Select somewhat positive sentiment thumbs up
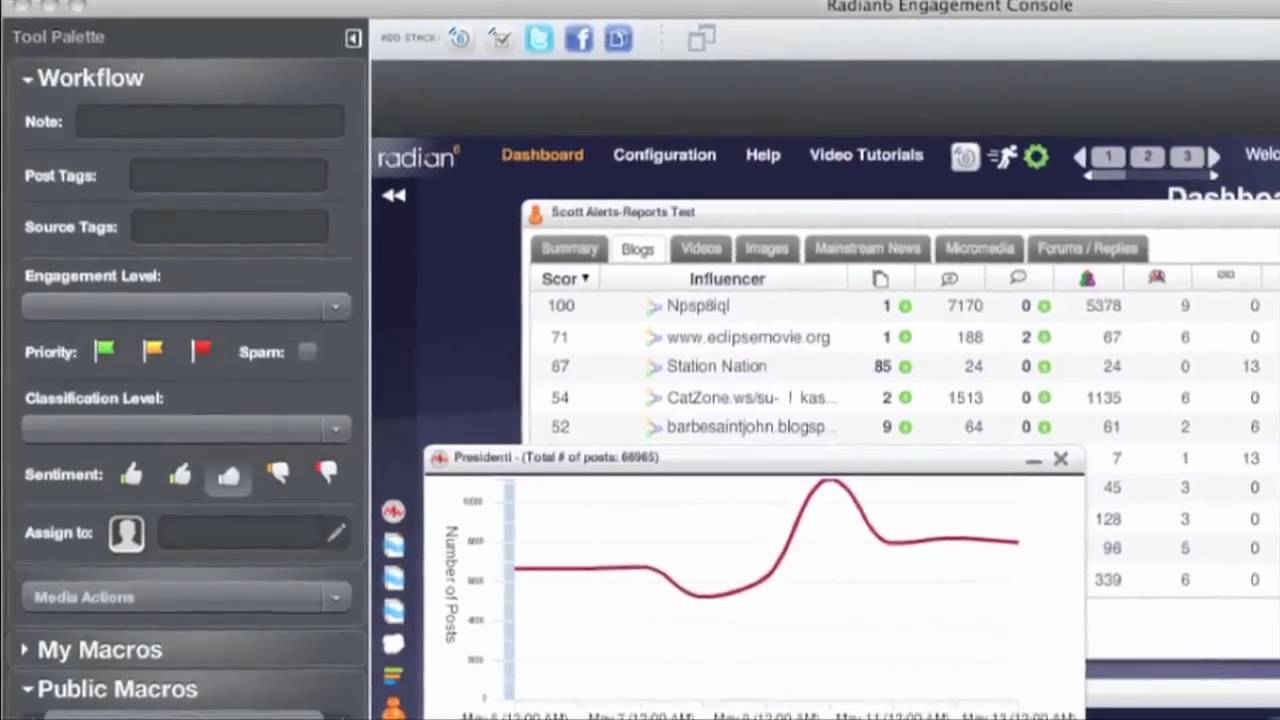Image resolution: width=1280 pixels, height=720 pixels. pos(180,474)
